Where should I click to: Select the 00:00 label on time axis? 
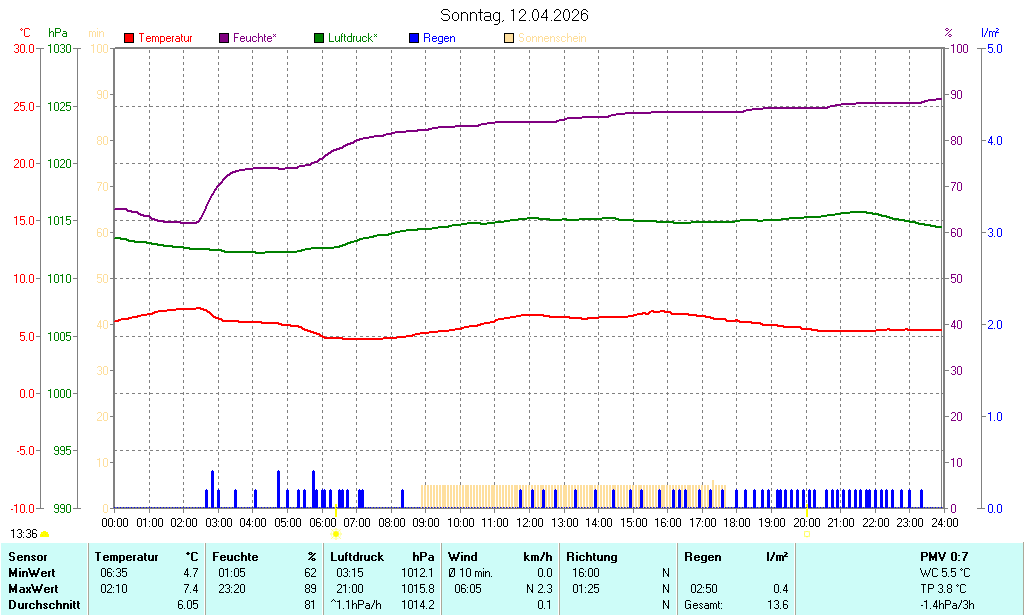(115, 522)
